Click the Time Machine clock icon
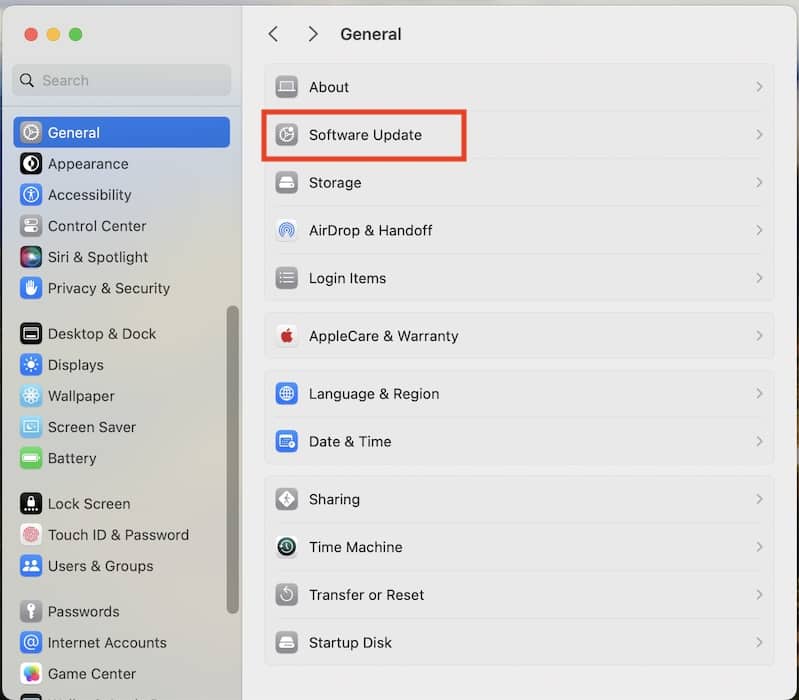799x700 pixels. pyautogui.click(x=287, y=547)
